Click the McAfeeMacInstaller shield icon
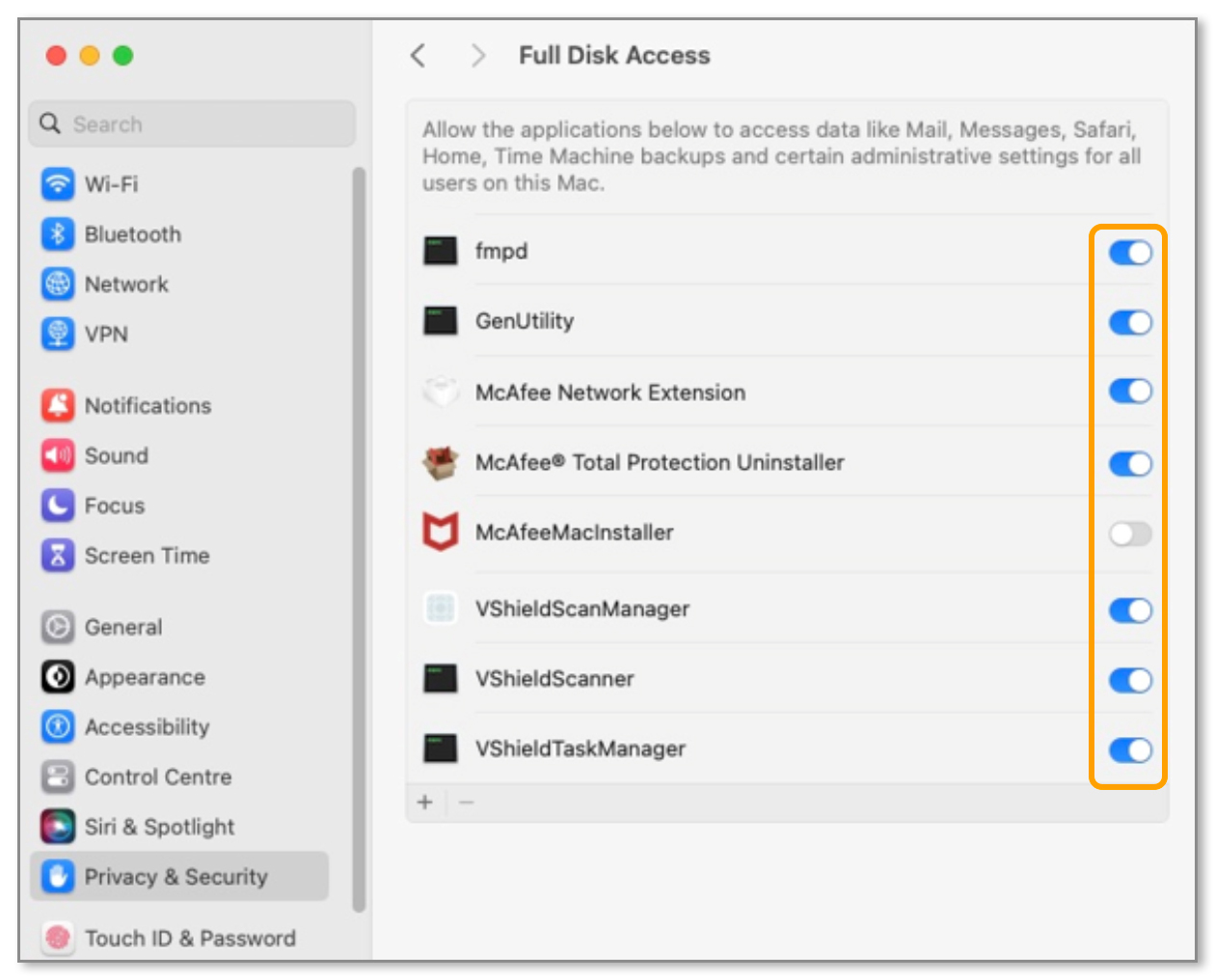 [441, 532]
